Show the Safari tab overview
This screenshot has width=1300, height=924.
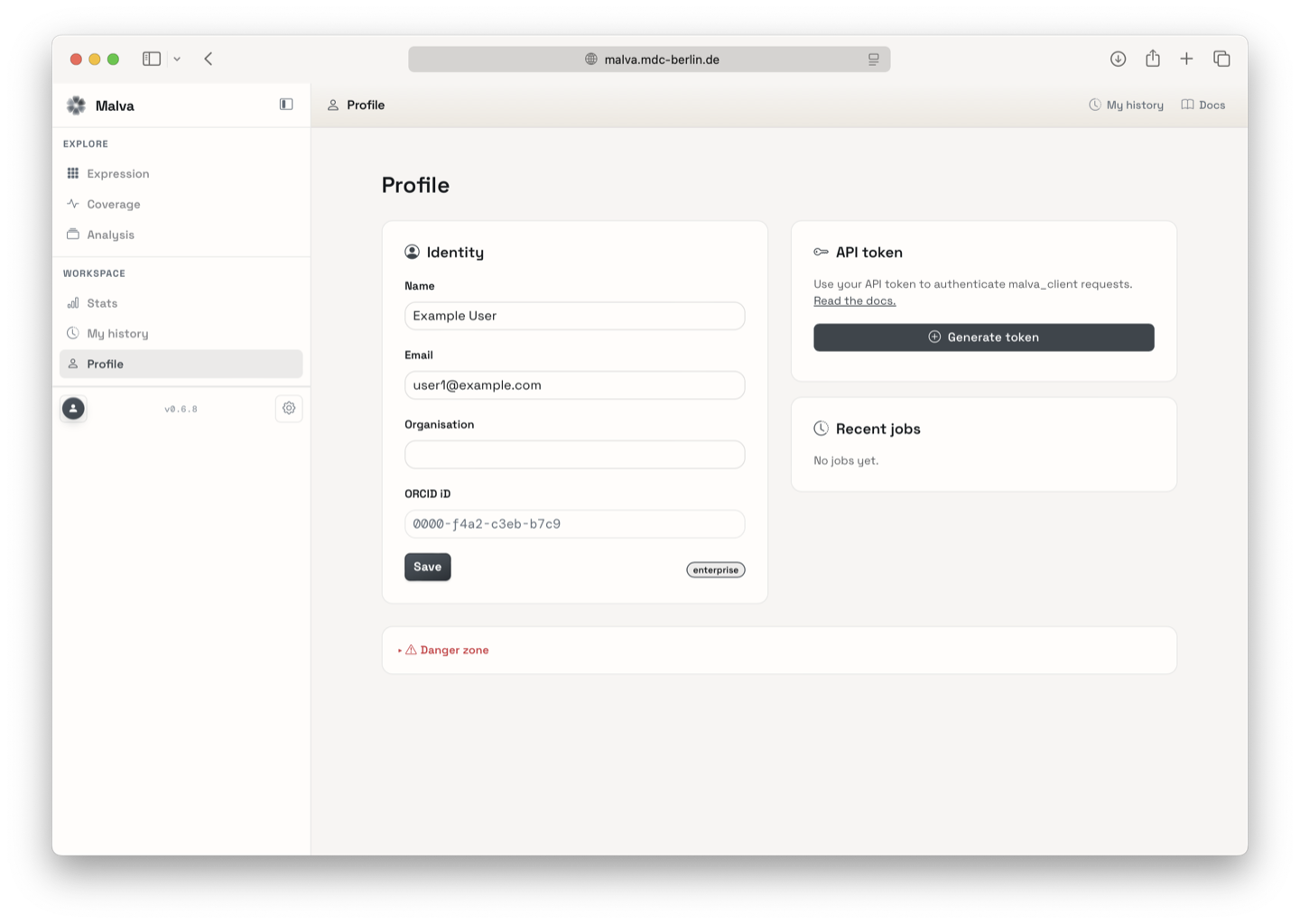coord(1221,59)
